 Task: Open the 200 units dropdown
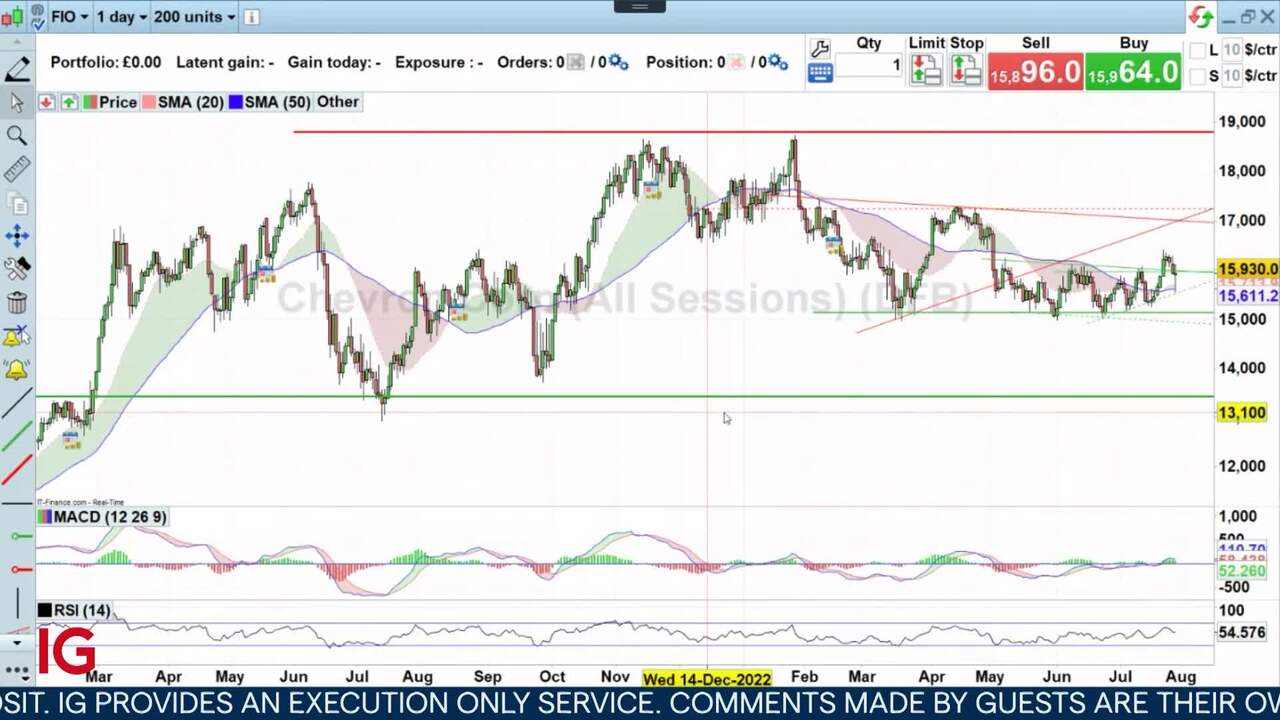194,17
